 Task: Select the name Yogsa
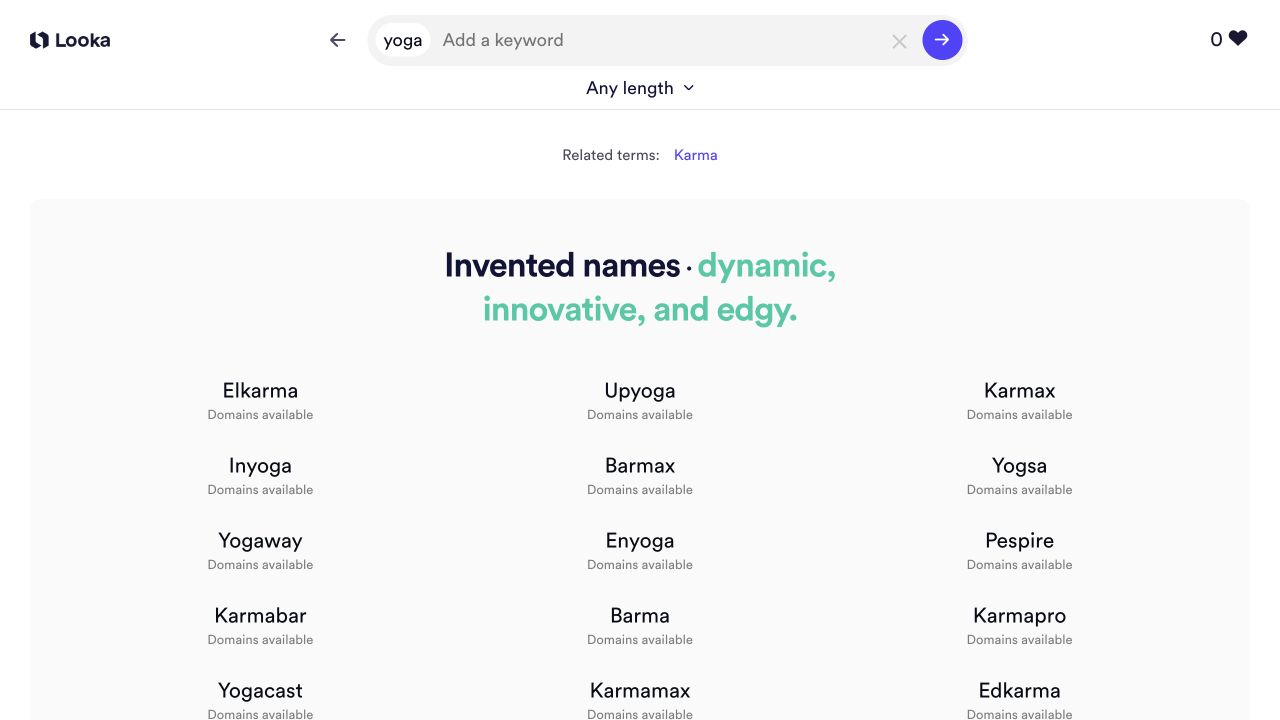click(1020, 466)
